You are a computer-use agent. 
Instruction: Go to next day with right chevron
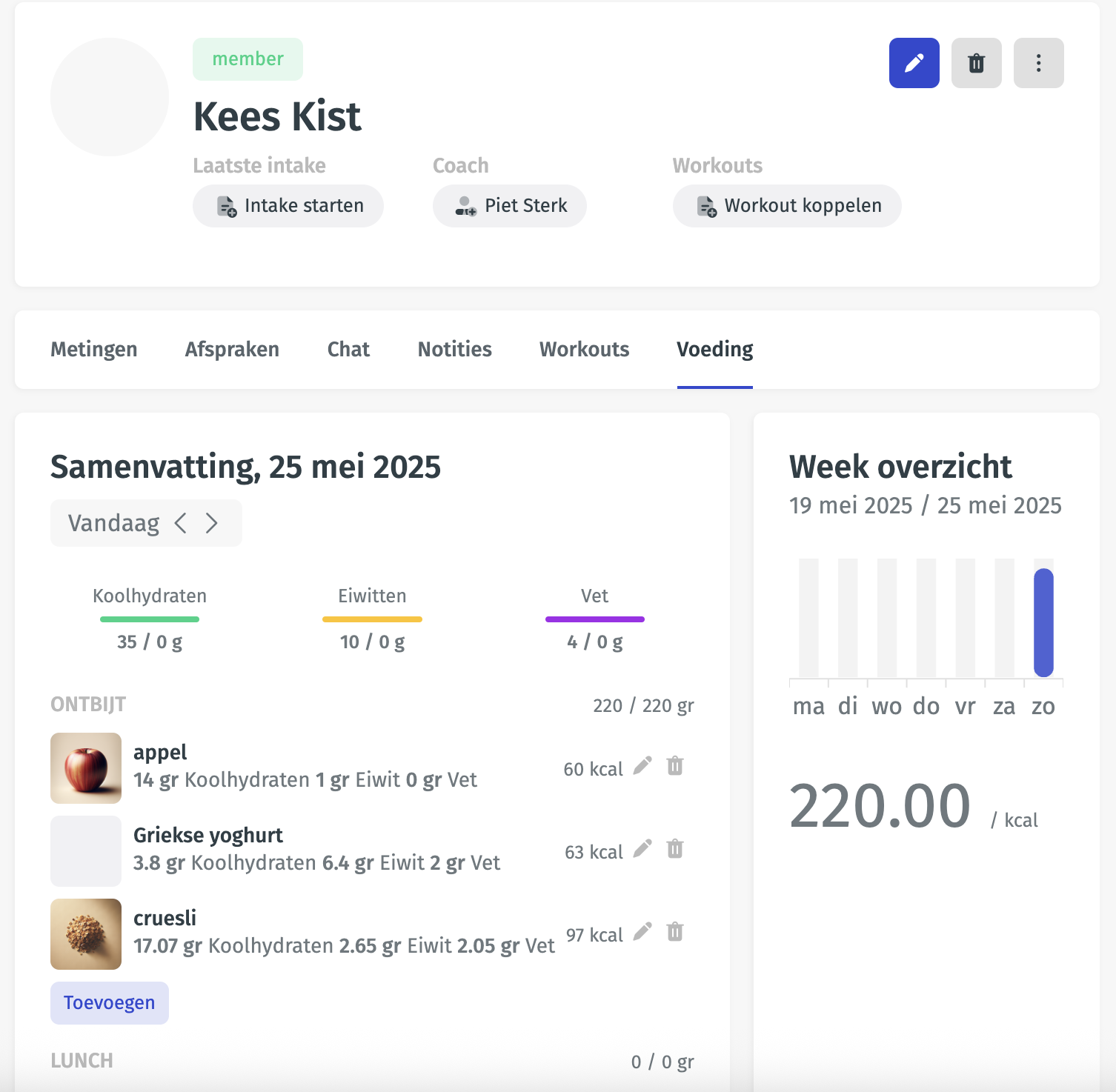click(212, 523)
